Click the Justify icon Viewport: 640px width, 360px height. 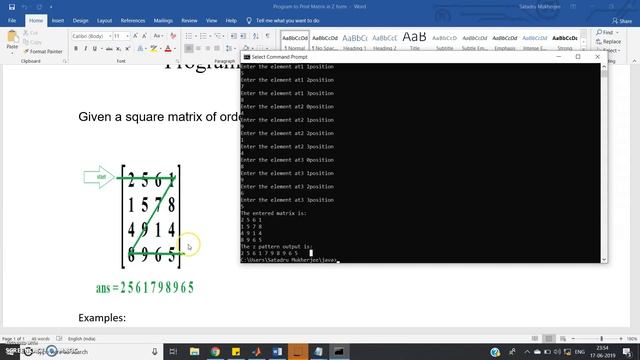pyautogui.click(x=217, y=49)
